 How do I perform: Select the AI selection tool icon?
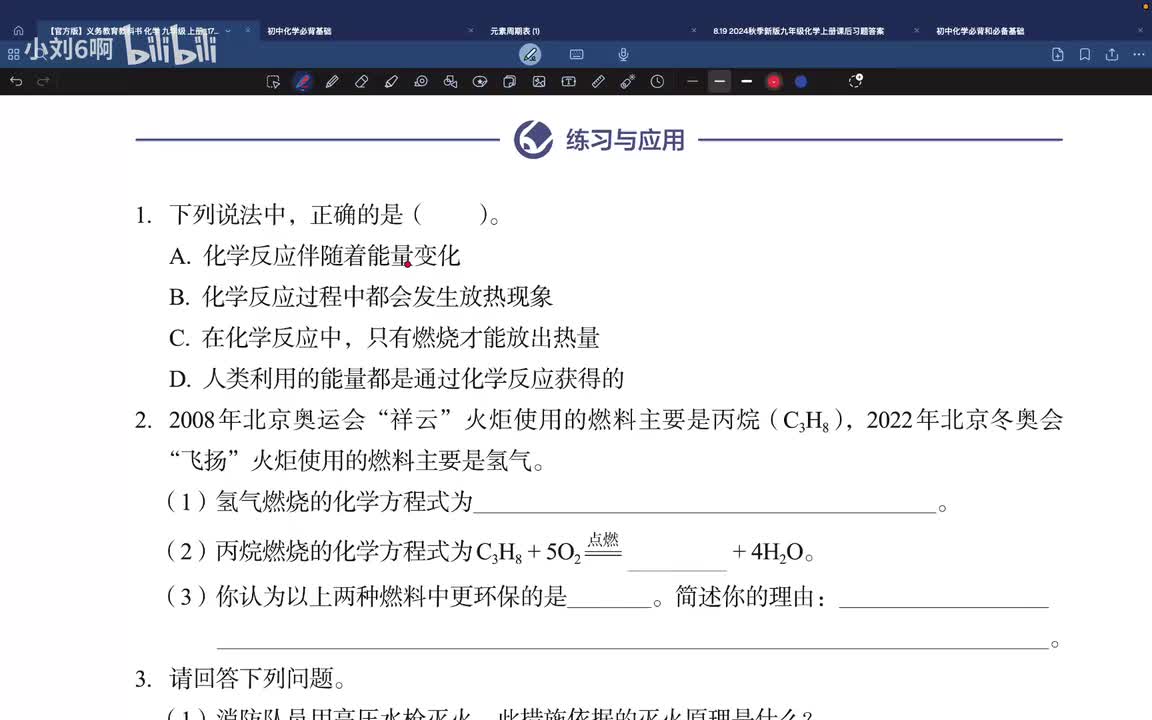point(273,82)
